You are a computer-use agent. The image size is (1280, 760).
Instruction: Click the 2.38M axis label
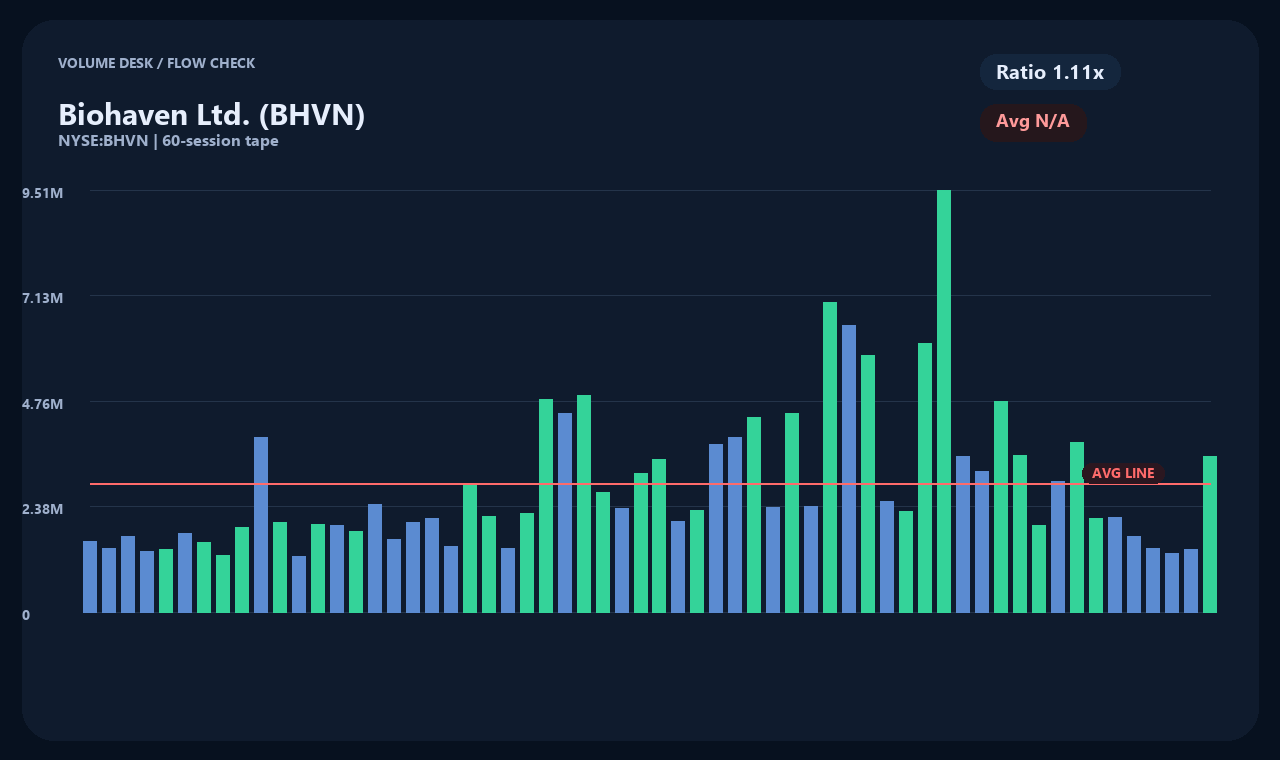(43, 509)
